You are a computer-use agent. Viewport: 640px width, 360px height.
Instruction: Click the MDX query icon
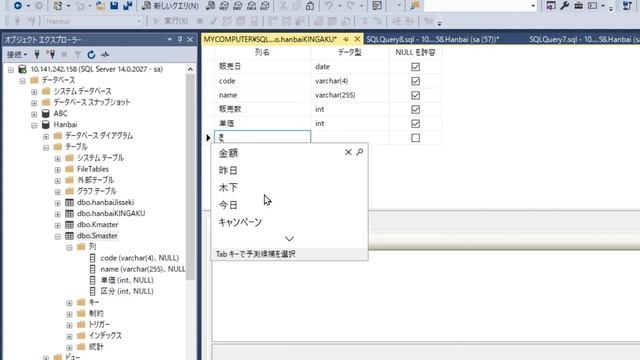[224, 6]
